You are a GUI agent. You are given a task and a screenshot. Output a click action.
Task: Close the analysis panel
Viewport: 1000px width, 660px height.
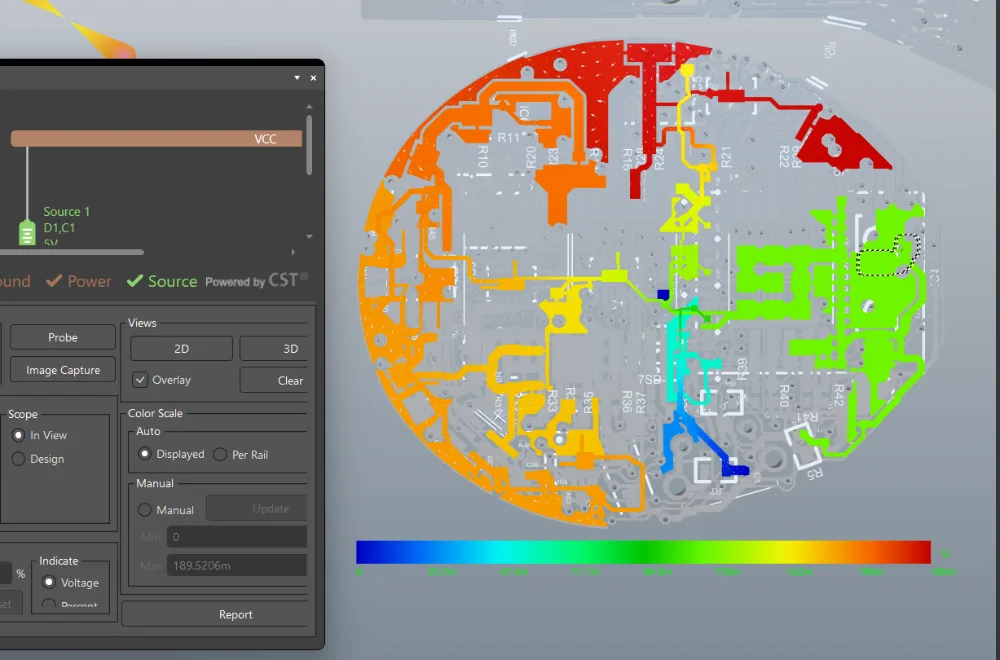coord(313,78)
